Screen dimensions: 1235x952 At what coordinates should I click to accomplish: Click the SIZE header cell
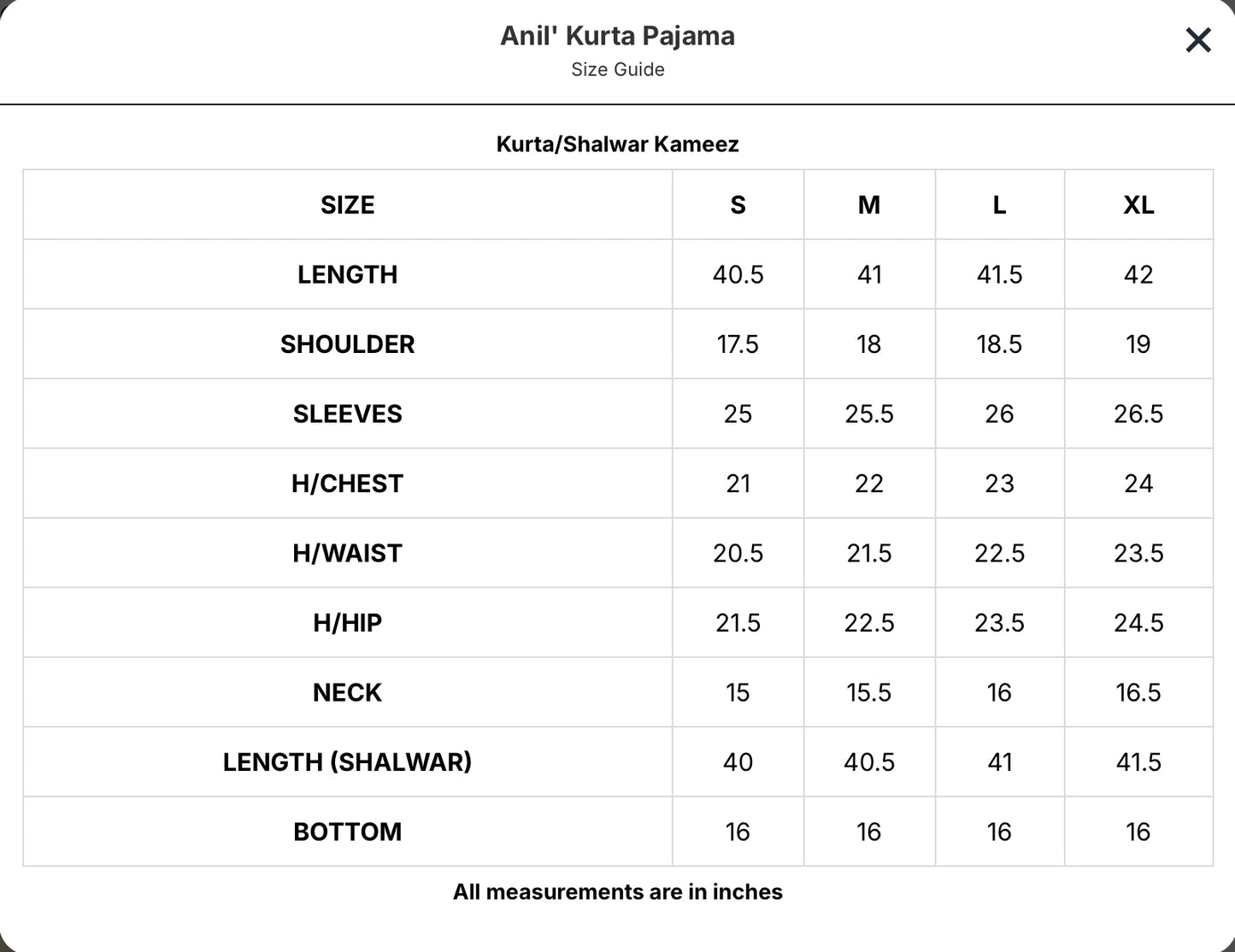(x=348, y=205)
